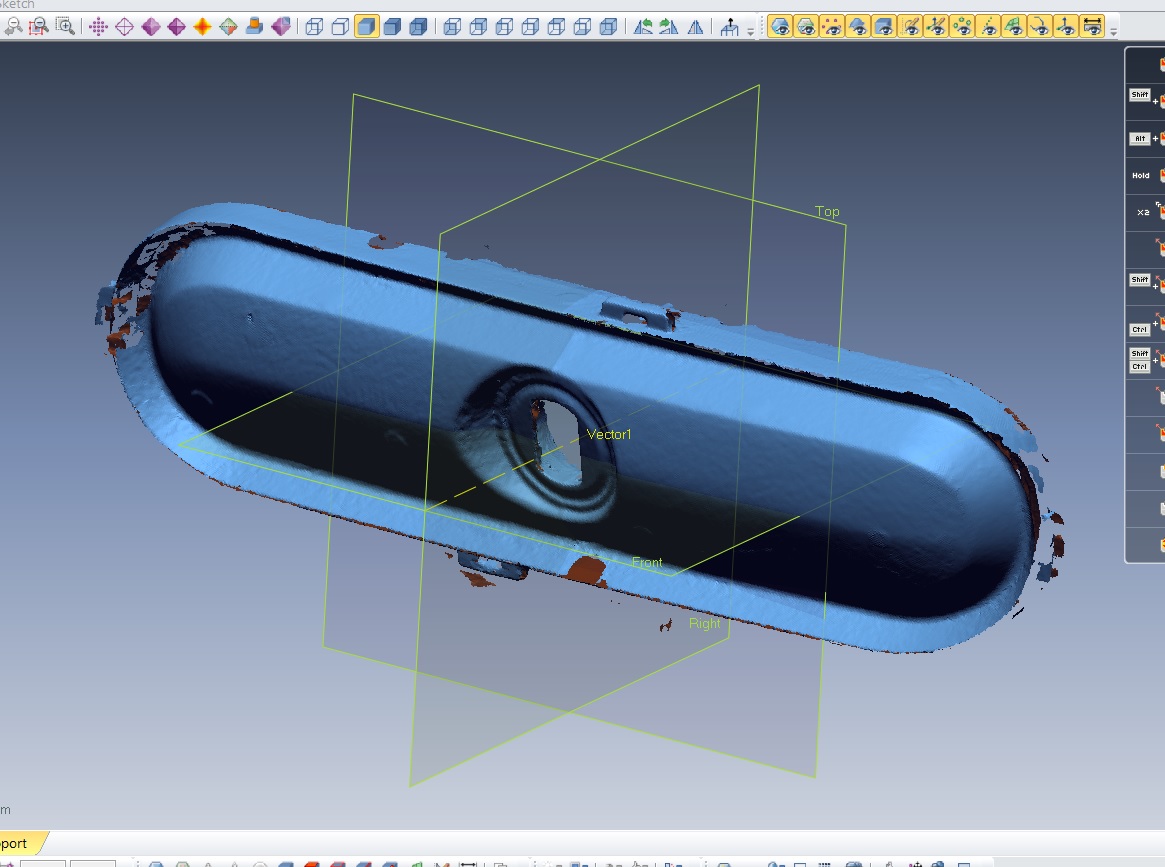Click the Vector1 label in viewport
This screenshot has height=867, width=1165.
click(x=609, y=435)
